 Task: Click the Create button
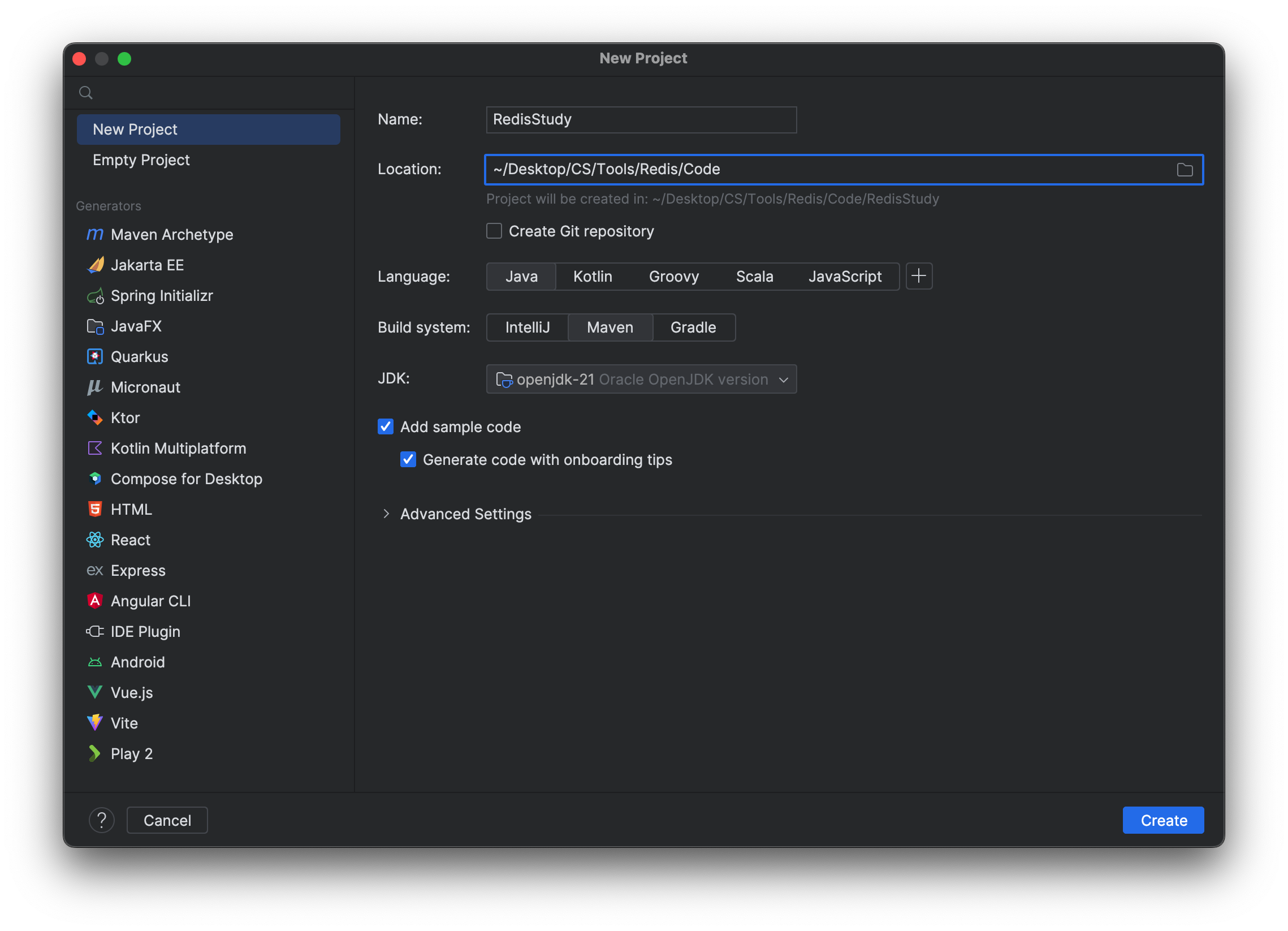[x=1164, y=820]
